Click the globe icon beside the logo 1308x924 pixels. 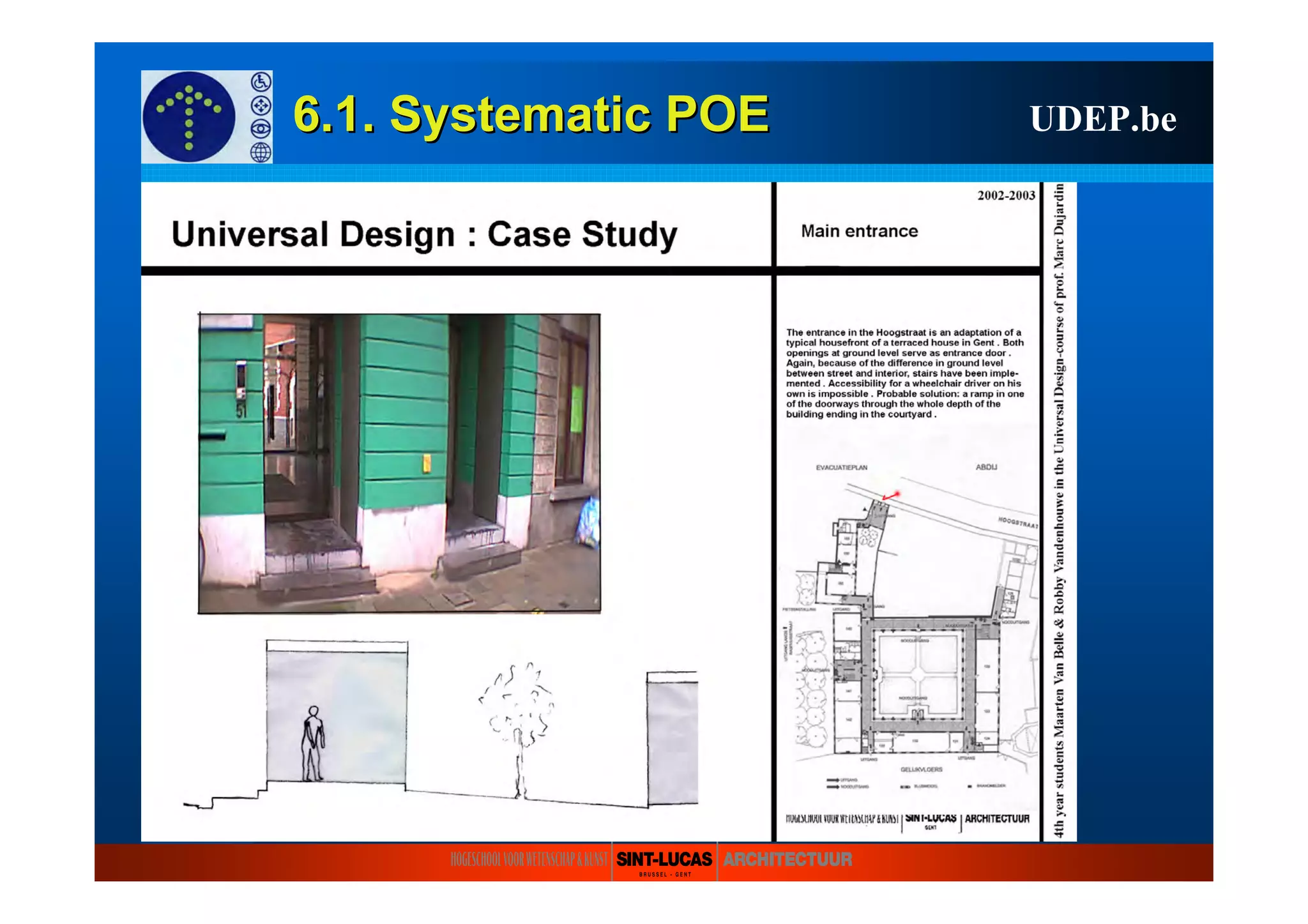(261, 153)
